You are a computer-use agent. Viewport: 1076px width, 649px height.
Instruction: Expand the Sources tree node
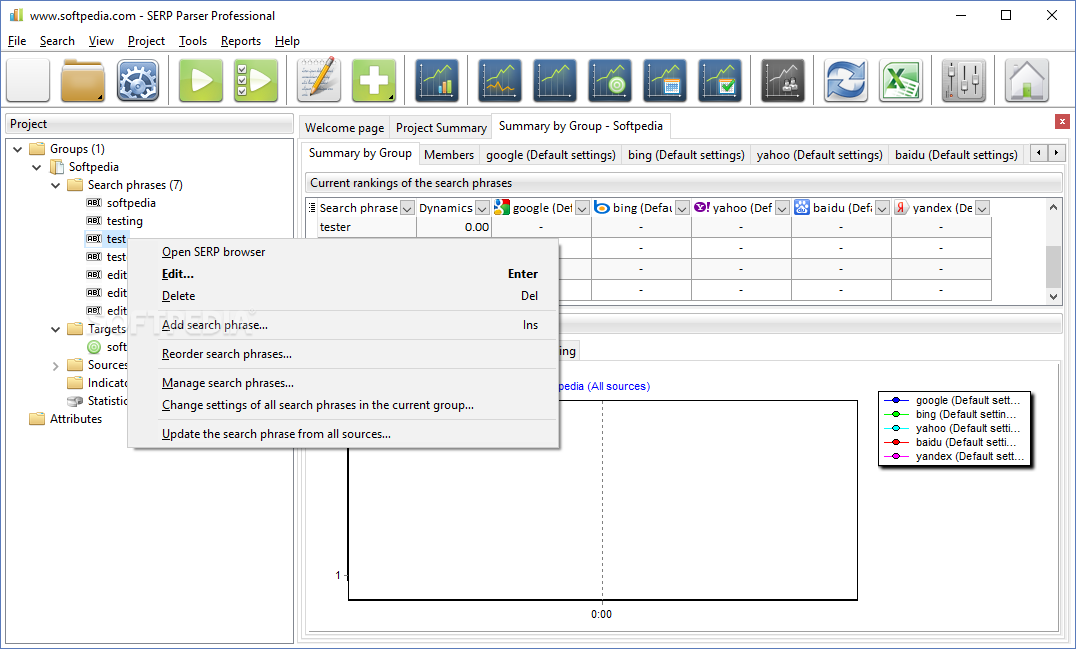point(56,366)
